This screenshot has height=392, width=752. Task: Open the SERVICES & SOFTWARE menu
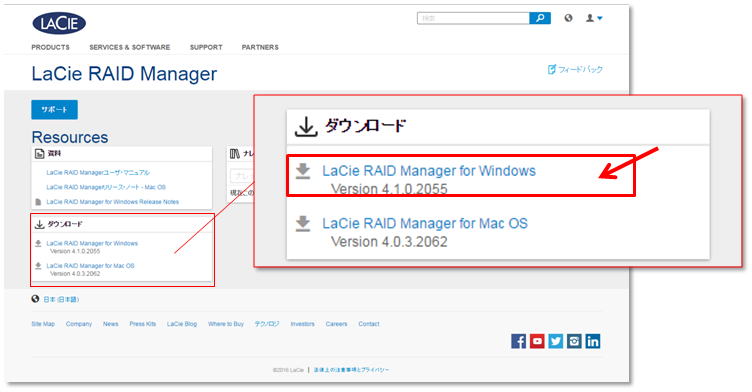[x=129, y=48]
